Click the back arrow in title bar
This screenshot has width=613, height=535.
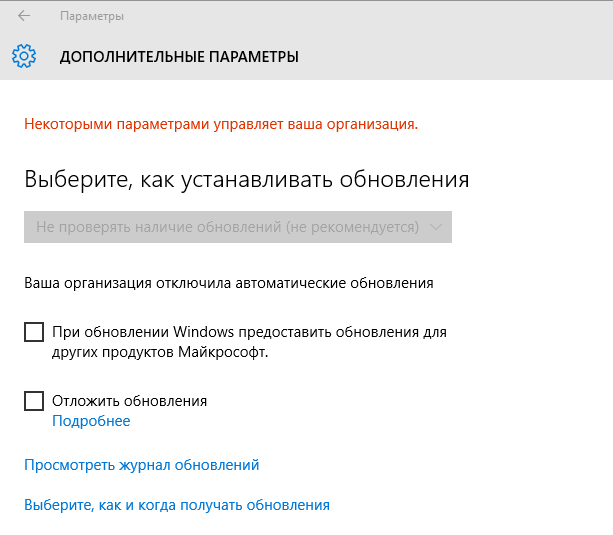pos(24,16)
